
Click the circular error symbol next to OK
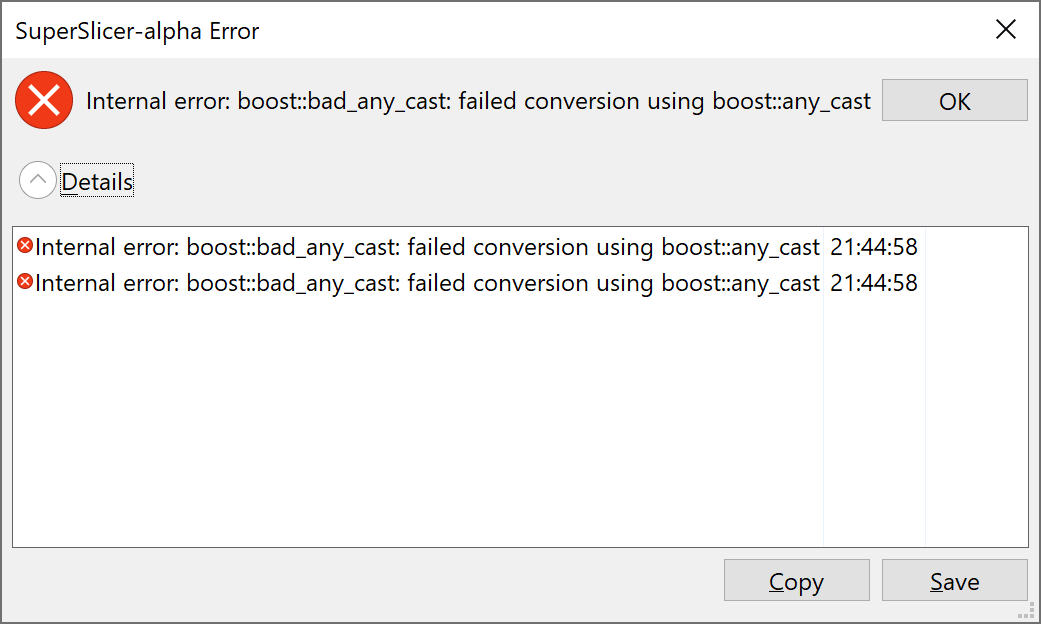(x=43, y=100)
